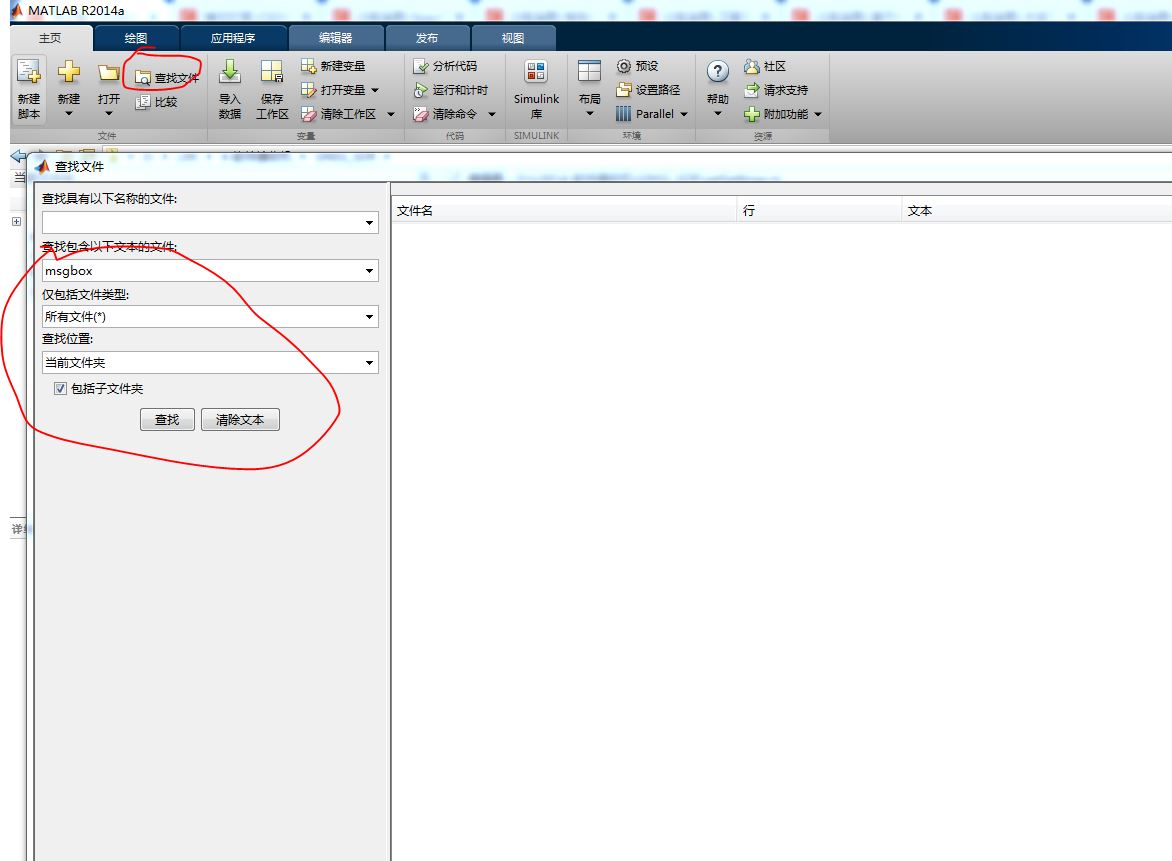Click the New Script (新建脚本) icon
1172x861 pixels.
pos(28,72)
